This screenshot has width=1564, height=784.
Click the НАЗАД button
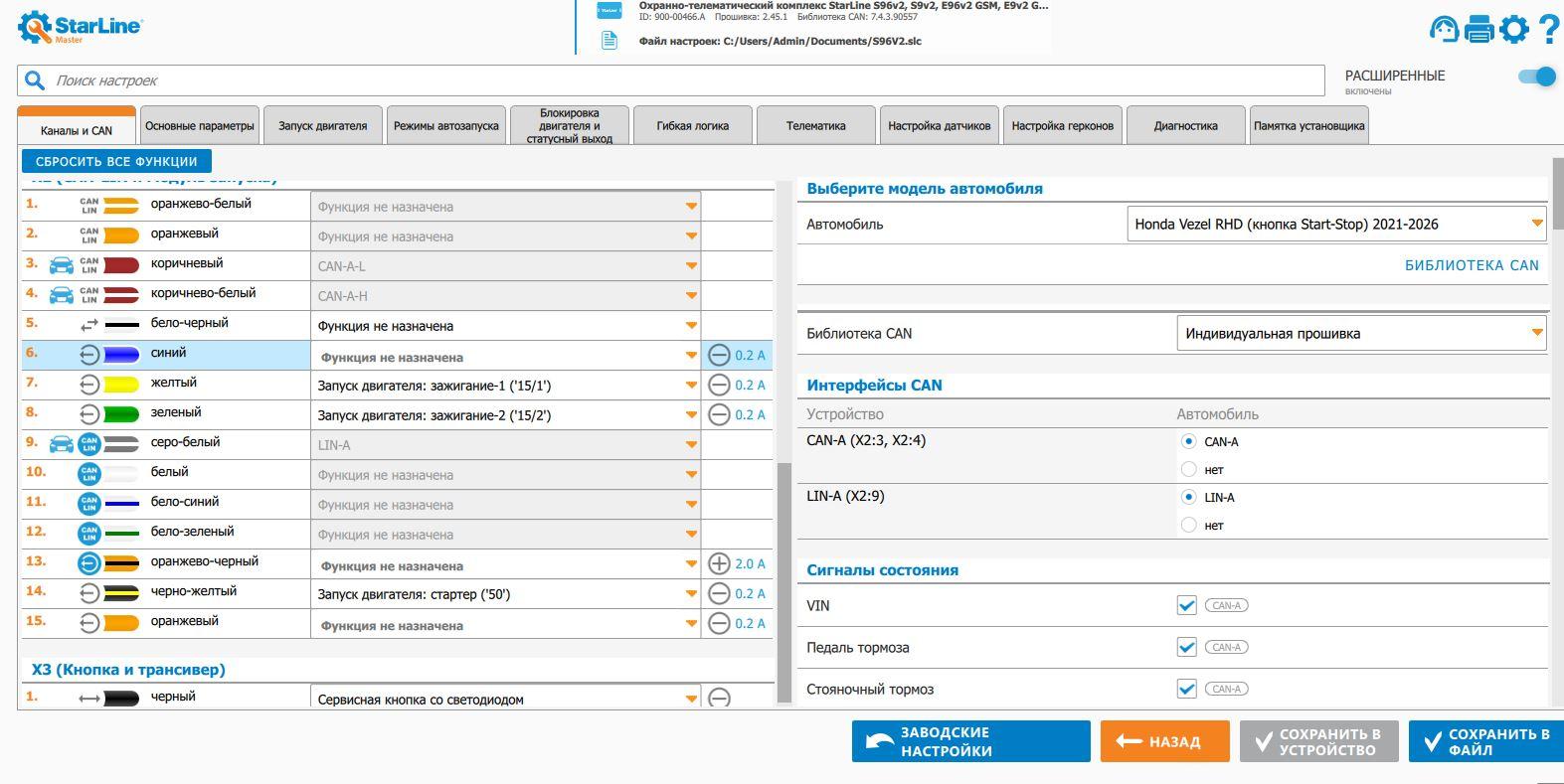click(x=1165, y=741)
